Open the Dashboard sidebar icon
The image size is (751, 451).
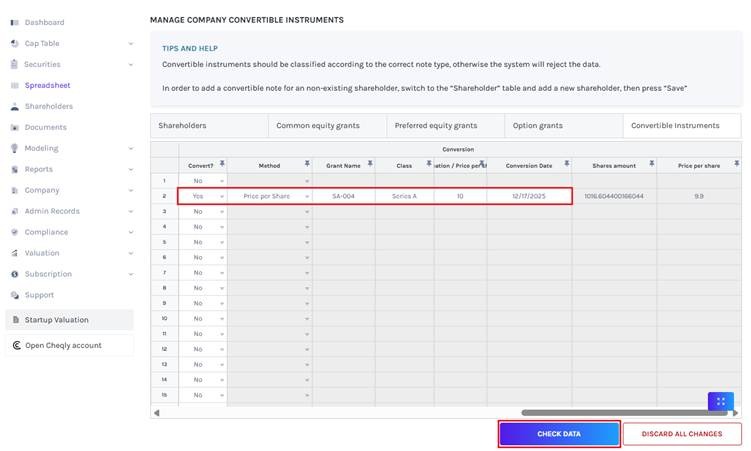[x=14, y=22]
